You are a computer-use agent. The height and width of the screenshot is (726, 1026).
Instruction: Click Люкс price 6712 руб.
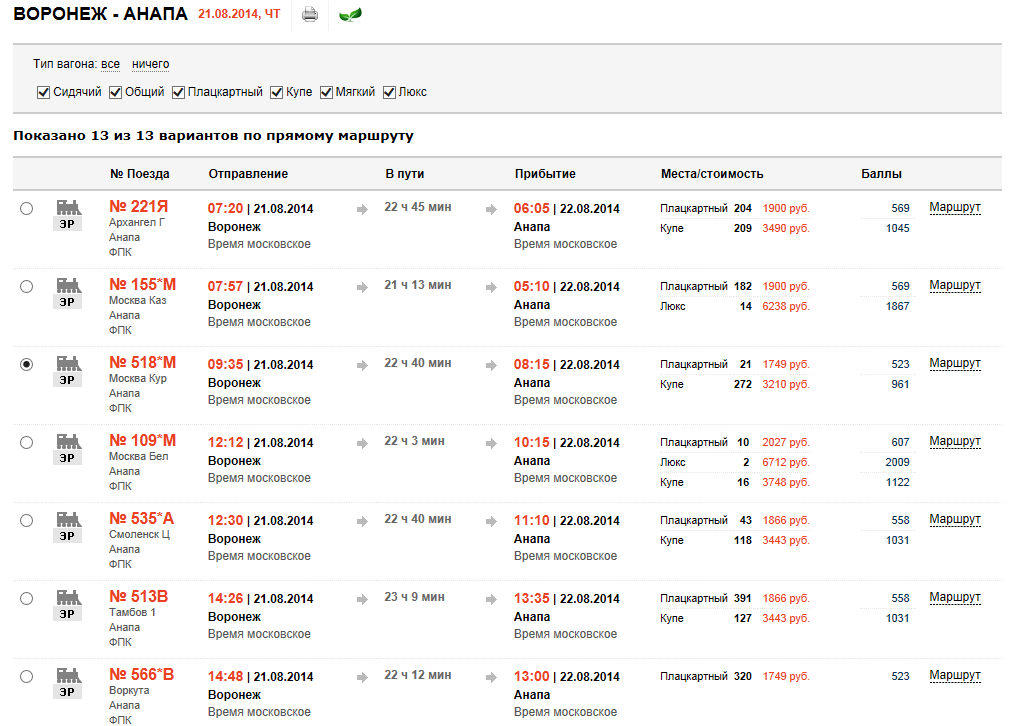tap(786, 462)
